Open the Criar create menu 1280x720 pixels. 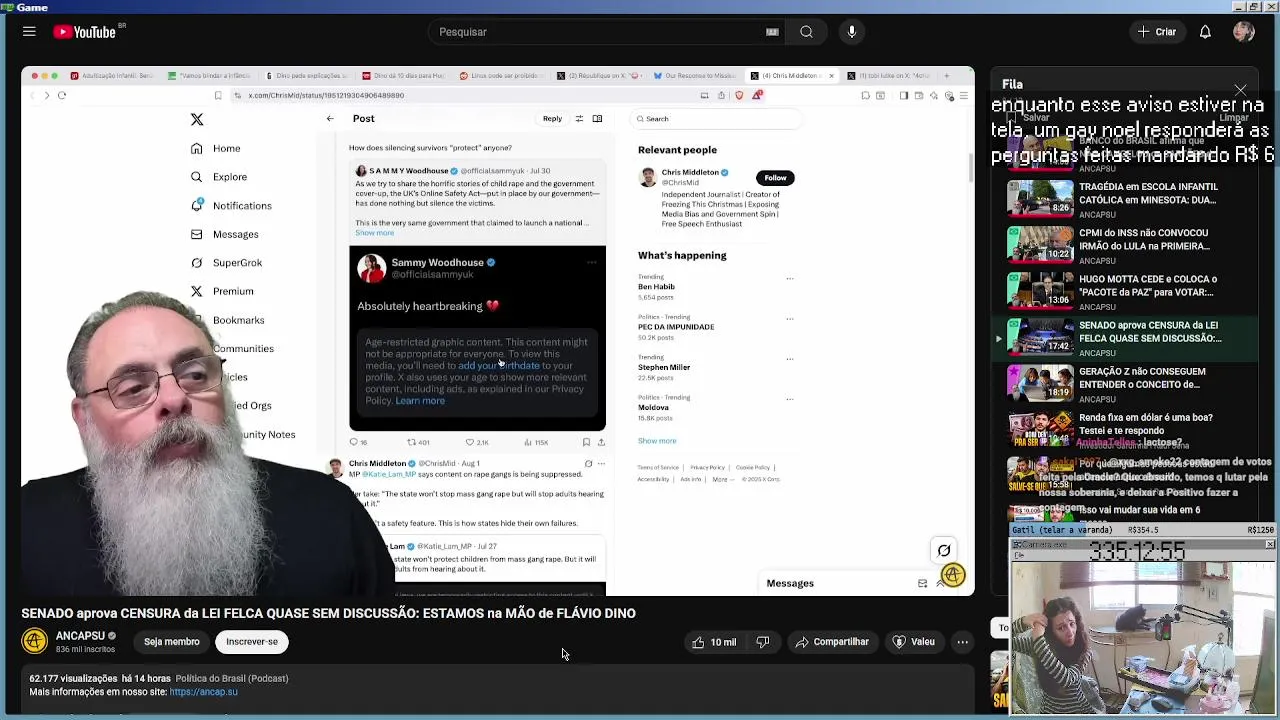(1157, 32)
